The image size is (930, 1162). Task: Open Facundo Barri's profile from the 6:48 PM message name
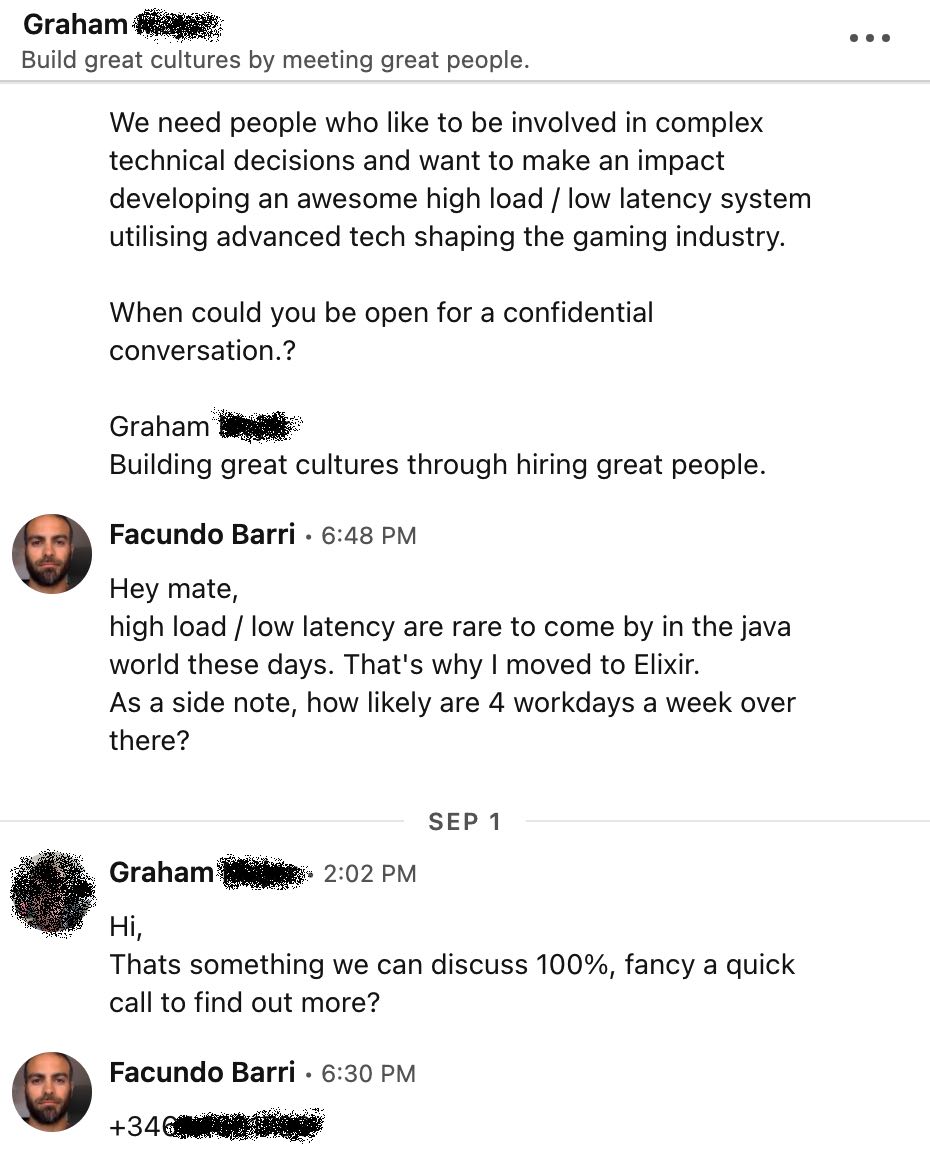coord(202,535)
